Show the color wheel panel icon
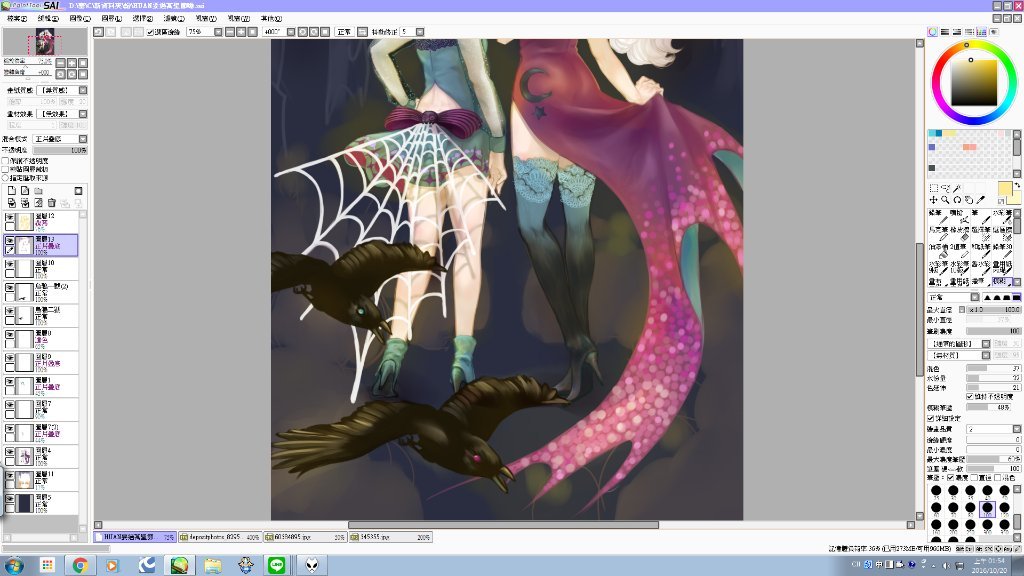Image resolution: width=1024 pixels, height=576 pixels. 933,31
